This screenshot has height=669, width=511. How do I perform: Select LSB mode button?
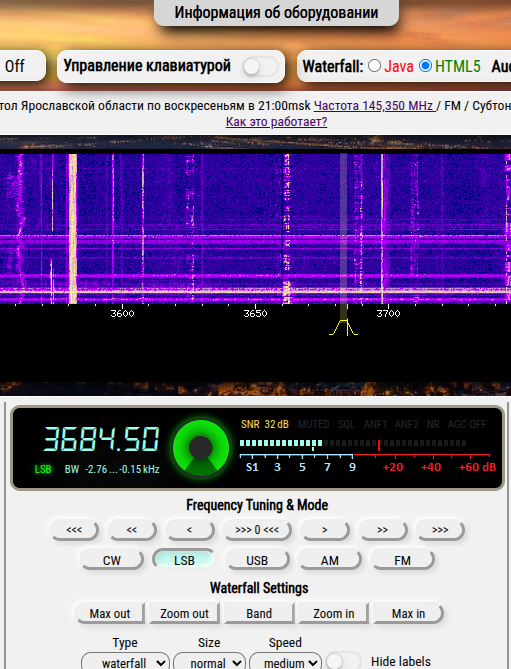(184, 560)
